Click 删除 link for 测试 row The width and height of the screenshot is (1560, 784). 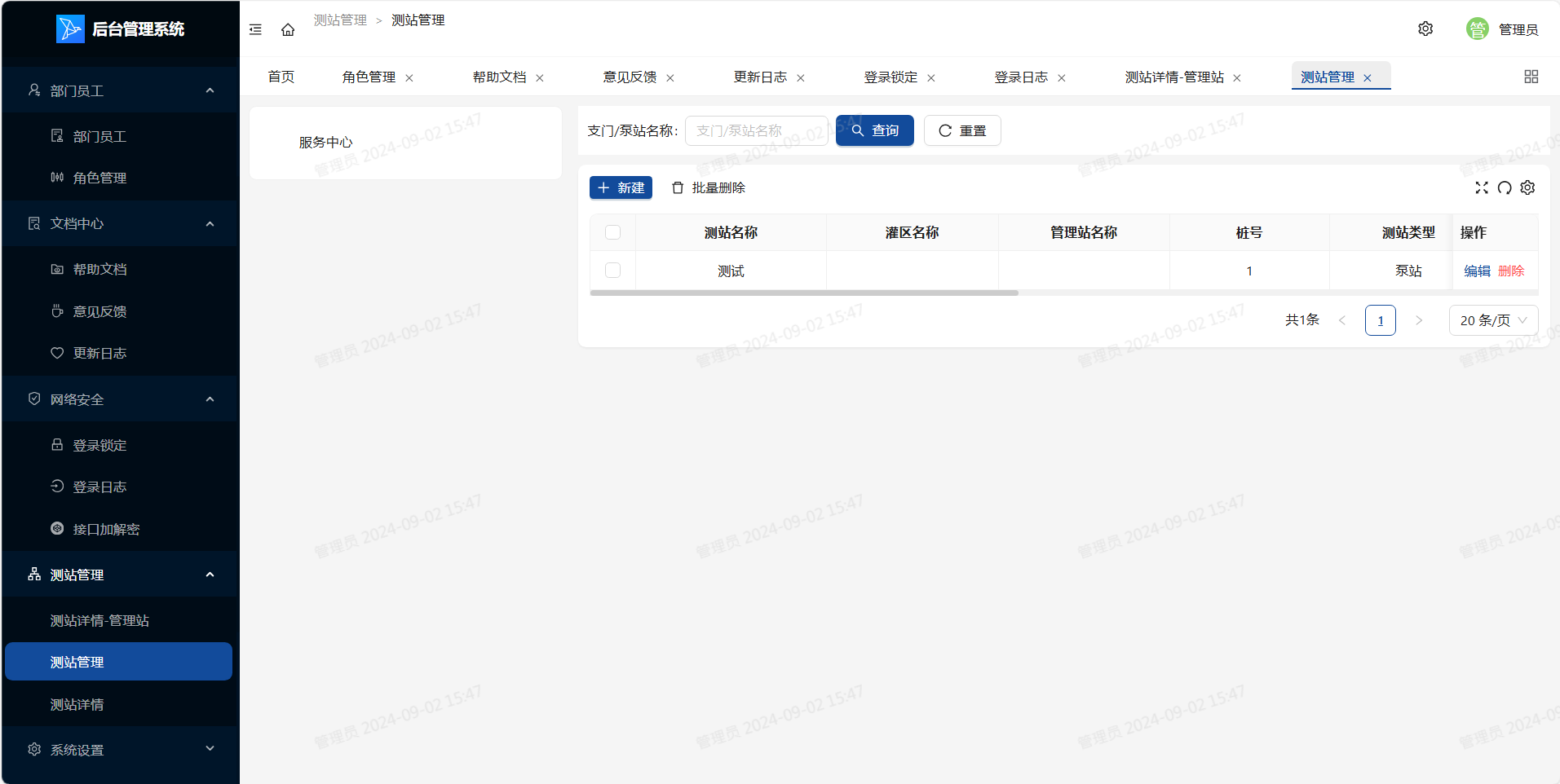1511,271
